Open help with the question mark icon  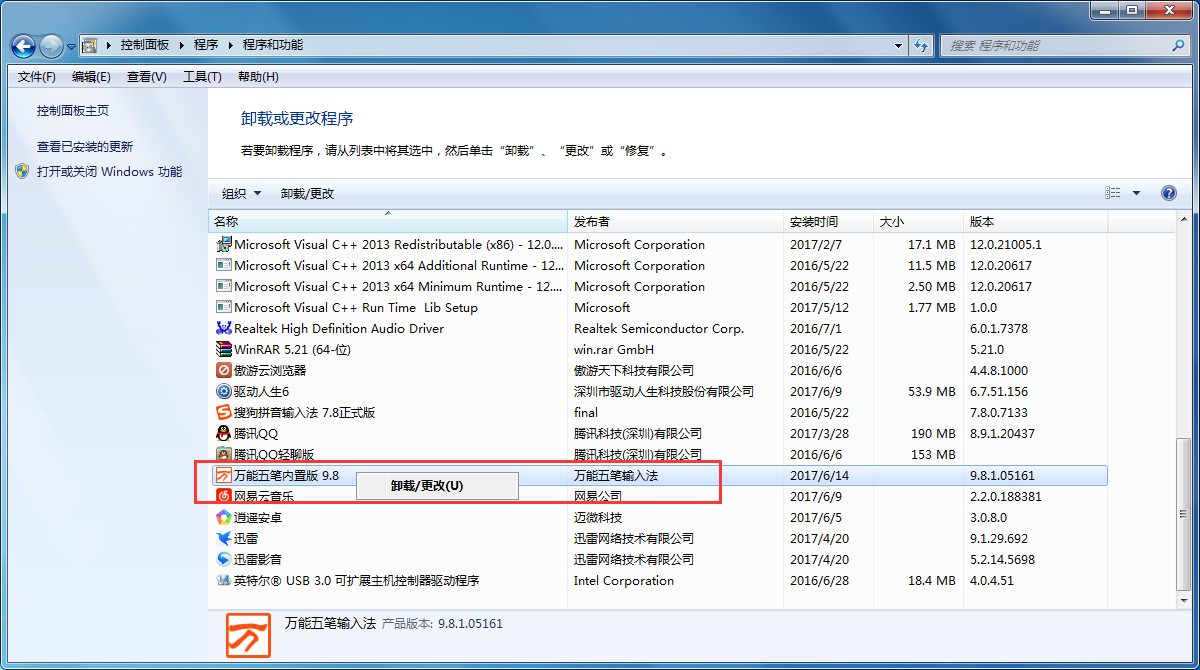click(x=1168, y=193)
